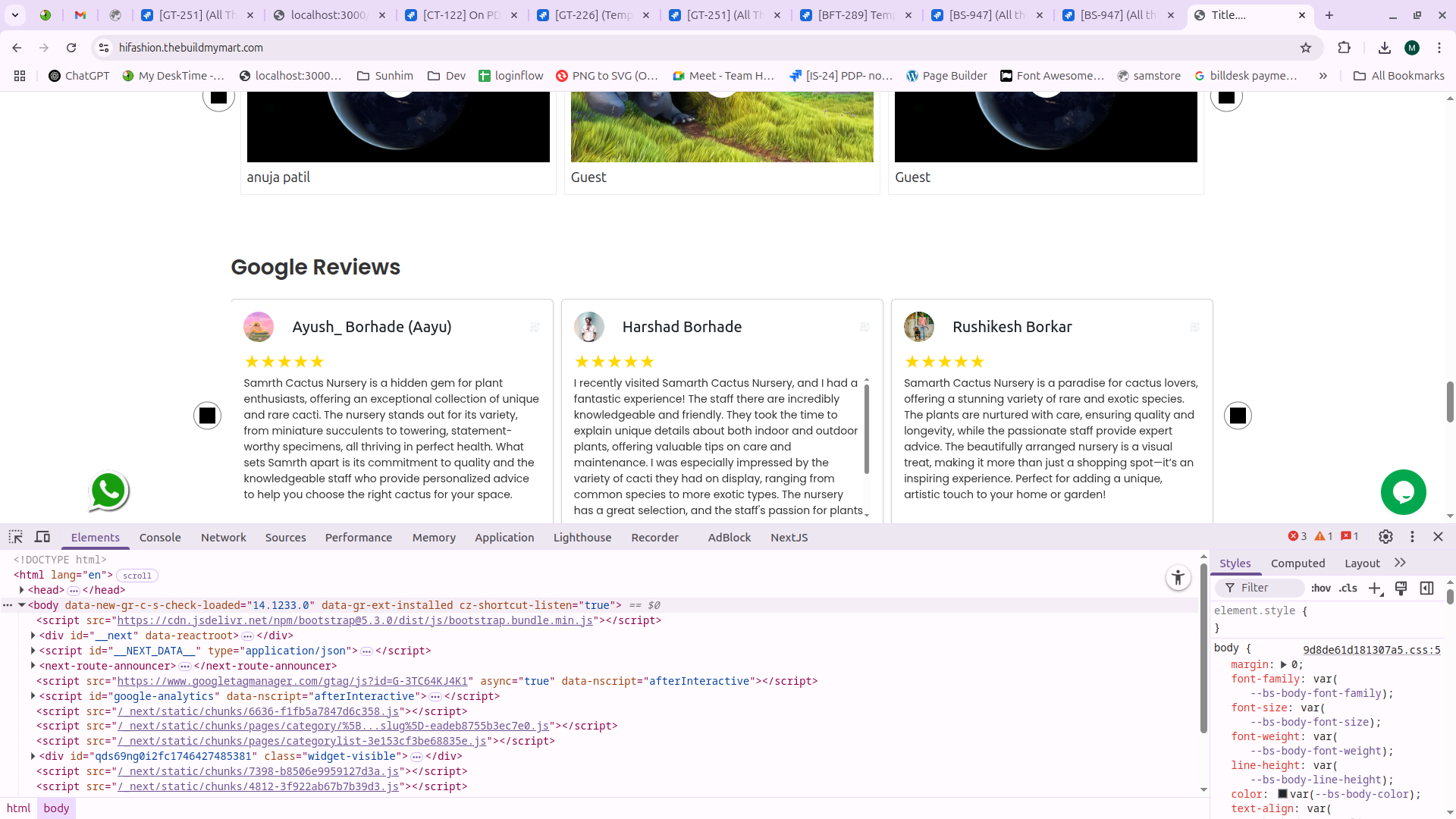The width and height of the screenshot is (1456, 819).
Task: Switch to the Sources tab
Action: click(x=286, y=537)
